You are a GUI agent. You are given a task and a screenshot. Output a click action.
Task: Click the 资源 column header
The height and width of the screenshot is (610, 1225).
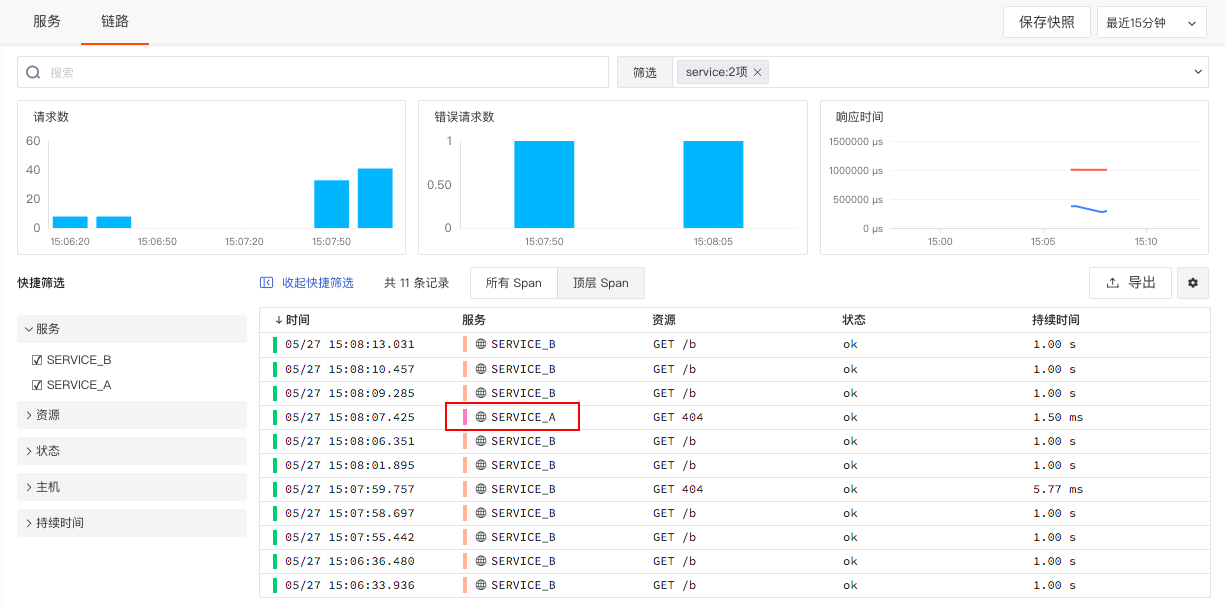coord(664,320)
